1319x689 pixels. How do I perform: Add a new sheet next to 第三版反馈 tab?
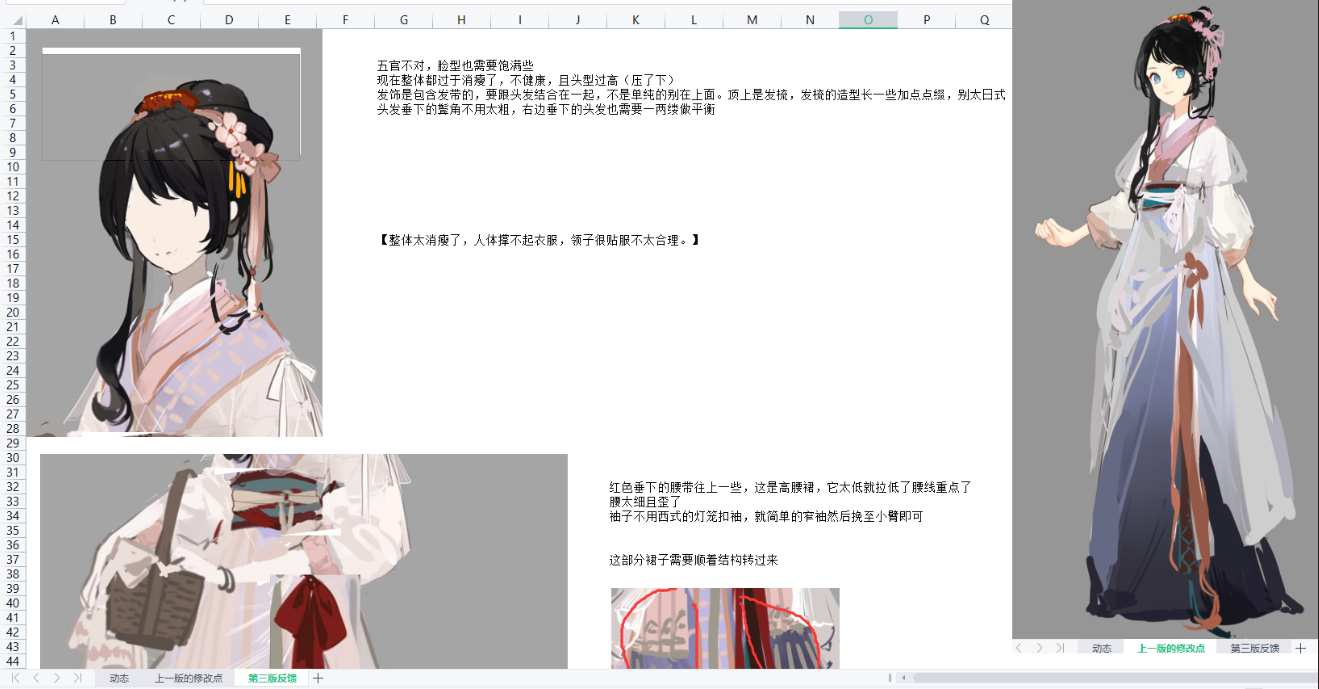point(318,678)
